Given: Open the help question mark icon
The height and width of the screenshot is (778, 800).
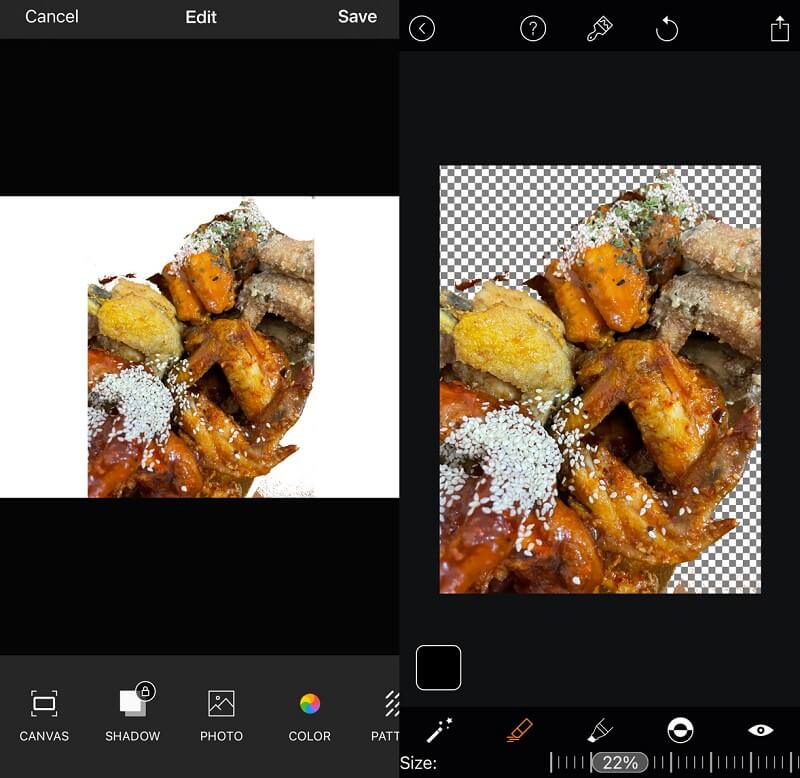Looking at the screenshot, I should [534, 29].
